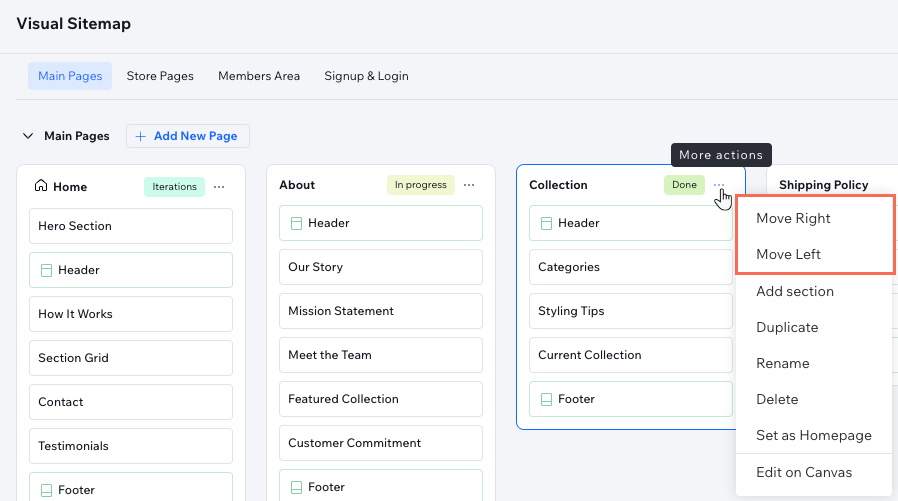Click the In progress status badge on About
Screen dimensions: 898x501
pos(421,185)
